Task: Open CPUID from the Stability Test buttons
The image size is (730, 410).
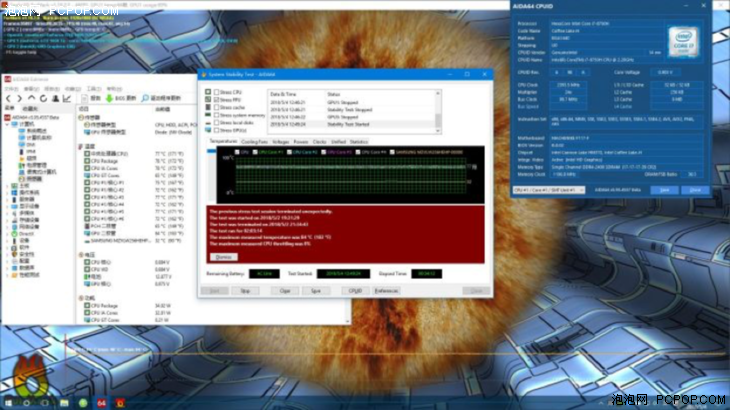Action: click(x=353, y=291)
